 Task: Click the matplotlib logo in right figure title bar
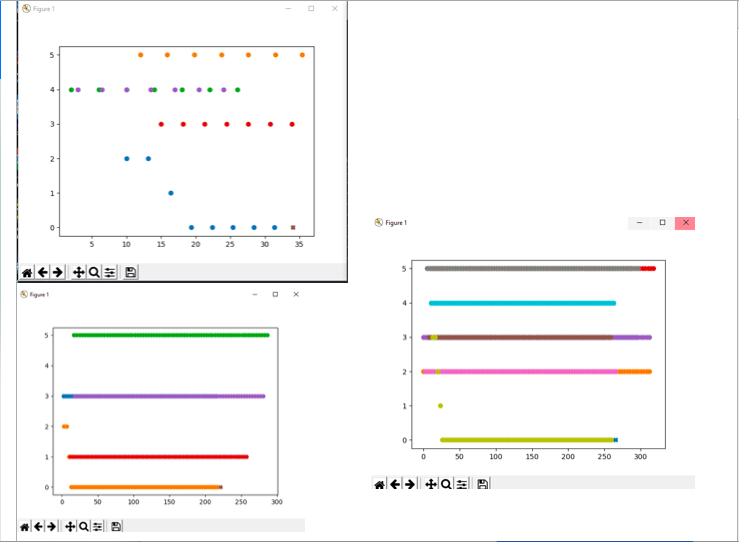coord(379,222)
